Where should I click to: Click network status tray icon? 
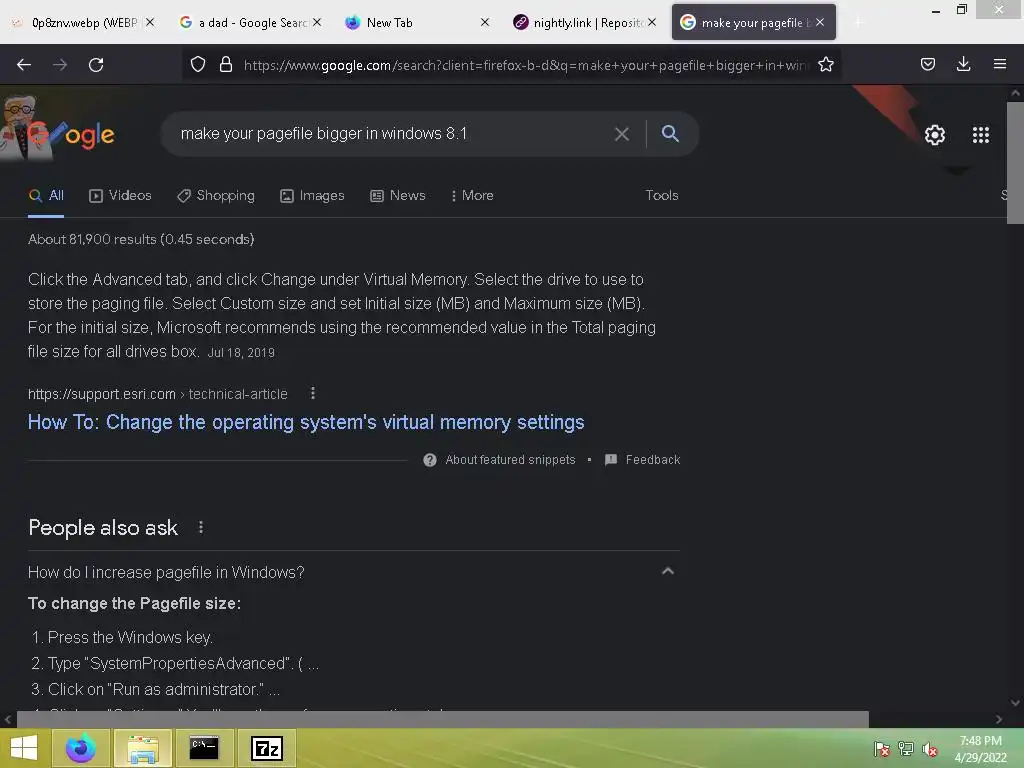tap(906, 749)
